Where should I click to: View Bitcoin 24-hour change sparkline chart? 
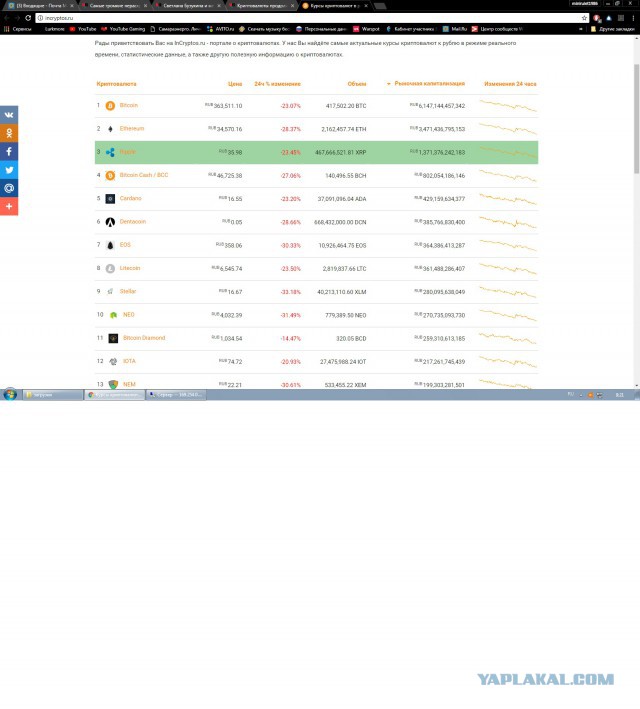(x=508, y=106)
